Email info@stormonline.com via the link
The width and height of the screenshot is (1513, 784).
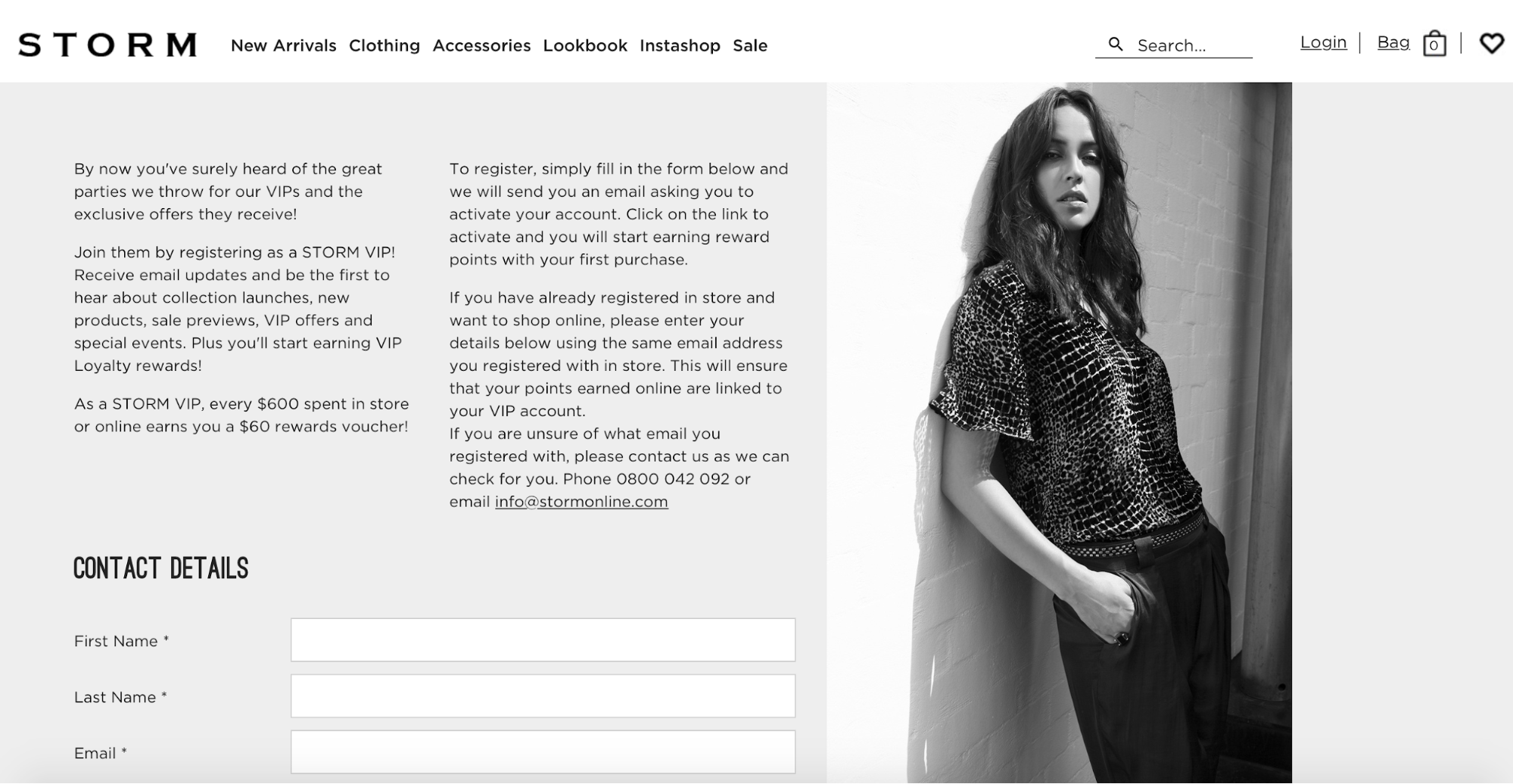[x=581, y=502]
